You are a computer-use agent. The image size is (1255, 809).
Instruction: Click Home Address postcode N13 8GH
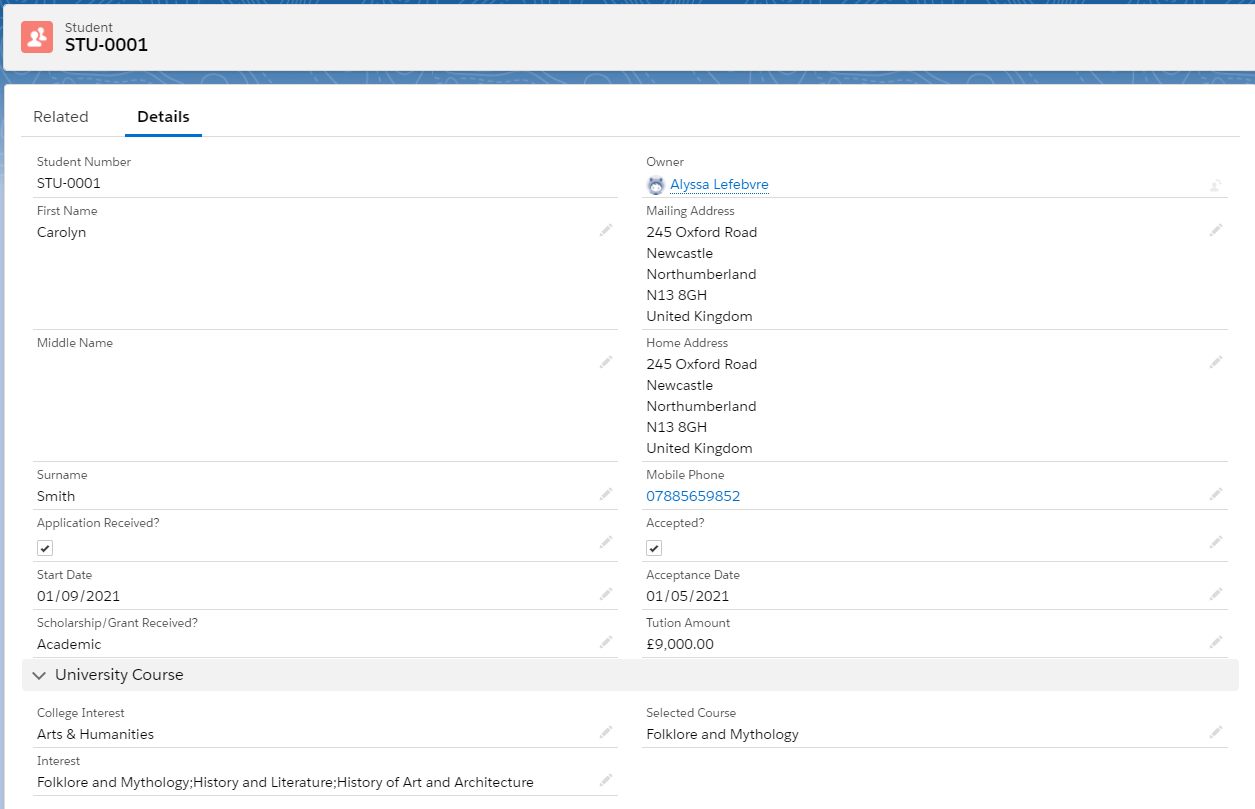pos(677,427)
